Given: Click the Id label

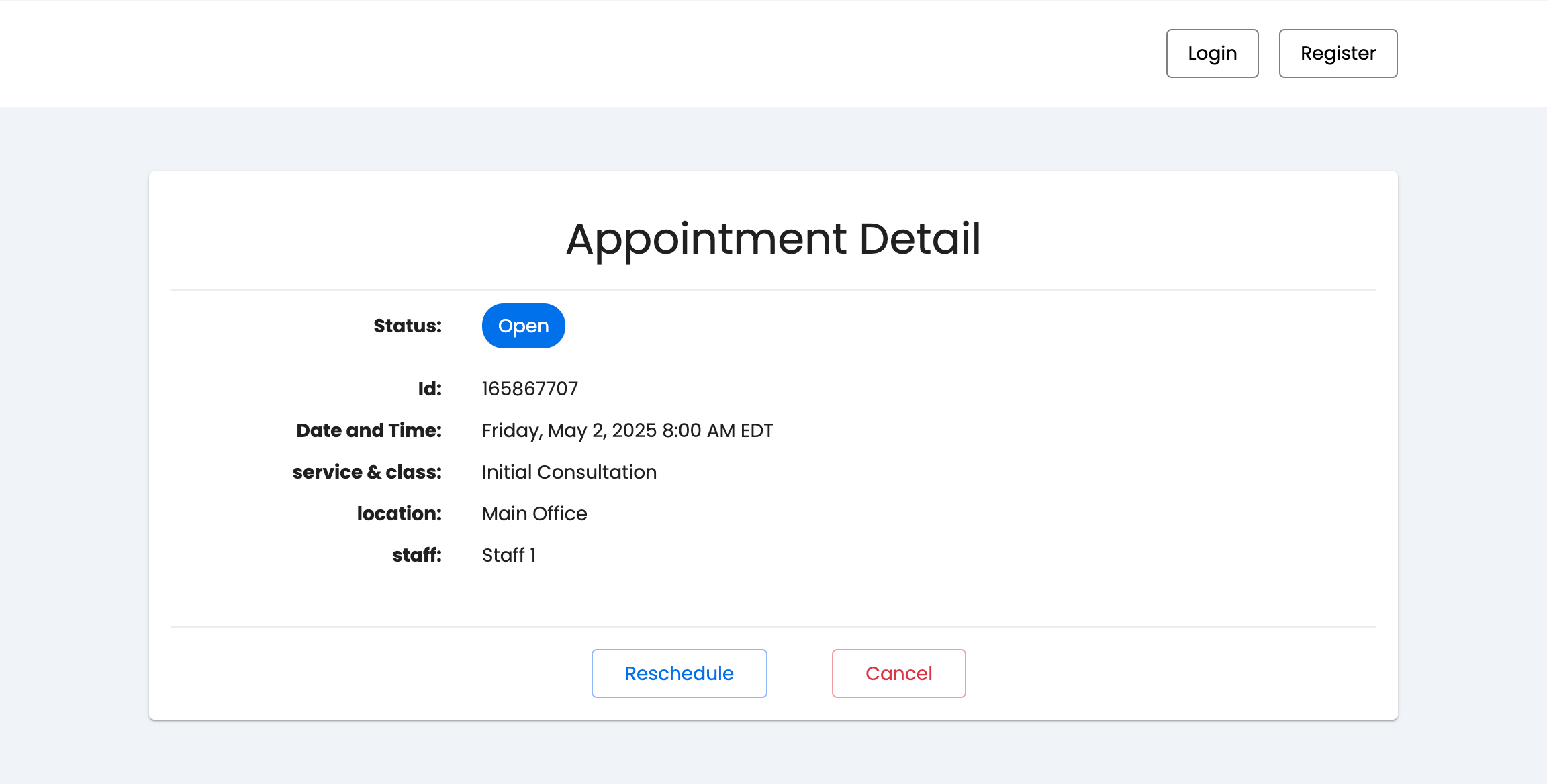Looking at the screenshot, I should click(x=429, y=389).
